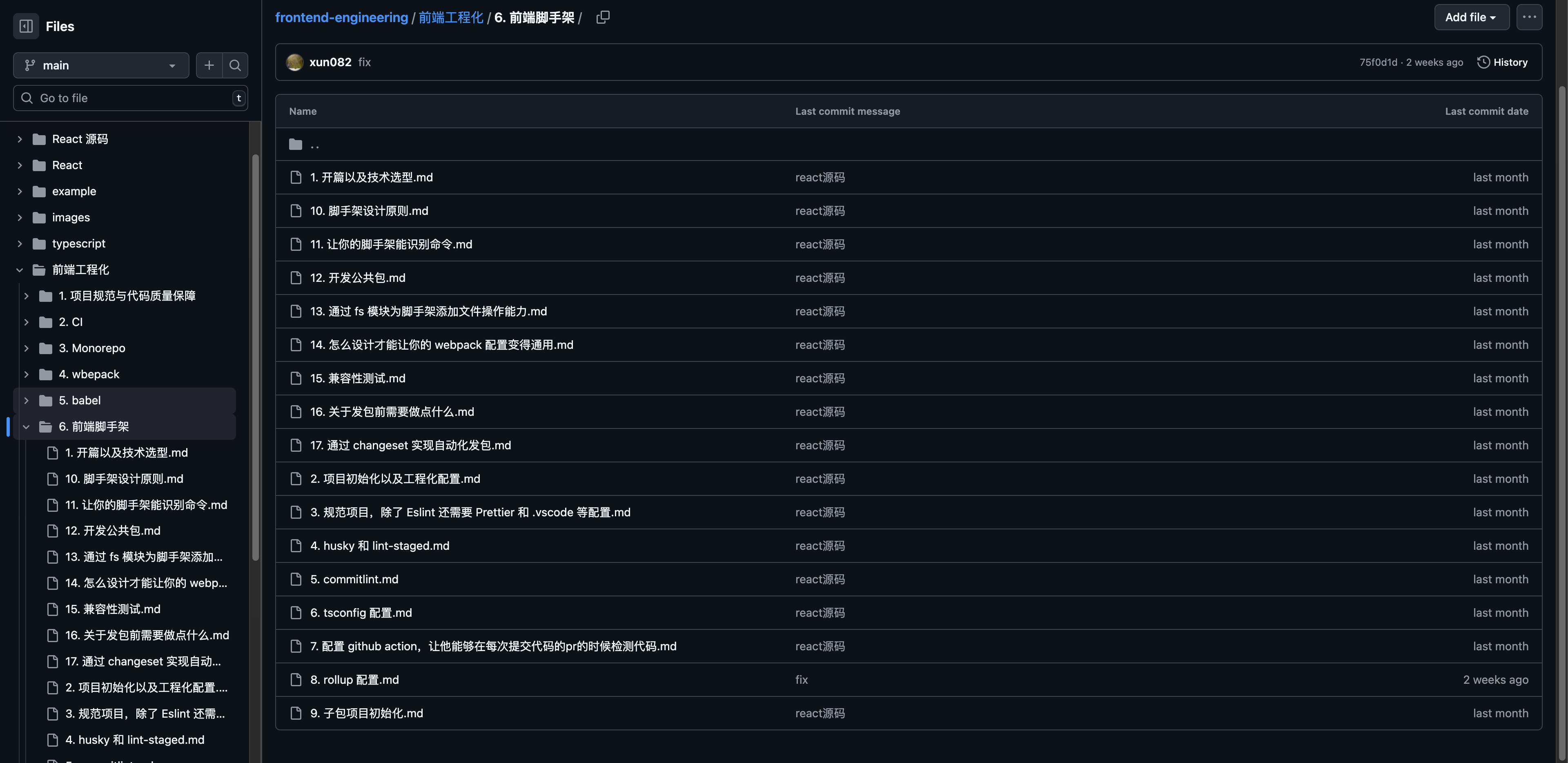Collapse the Files side panel icon
Image resolution: width=1568 pixels, height=763 pixels.
[x=26, y=26]
